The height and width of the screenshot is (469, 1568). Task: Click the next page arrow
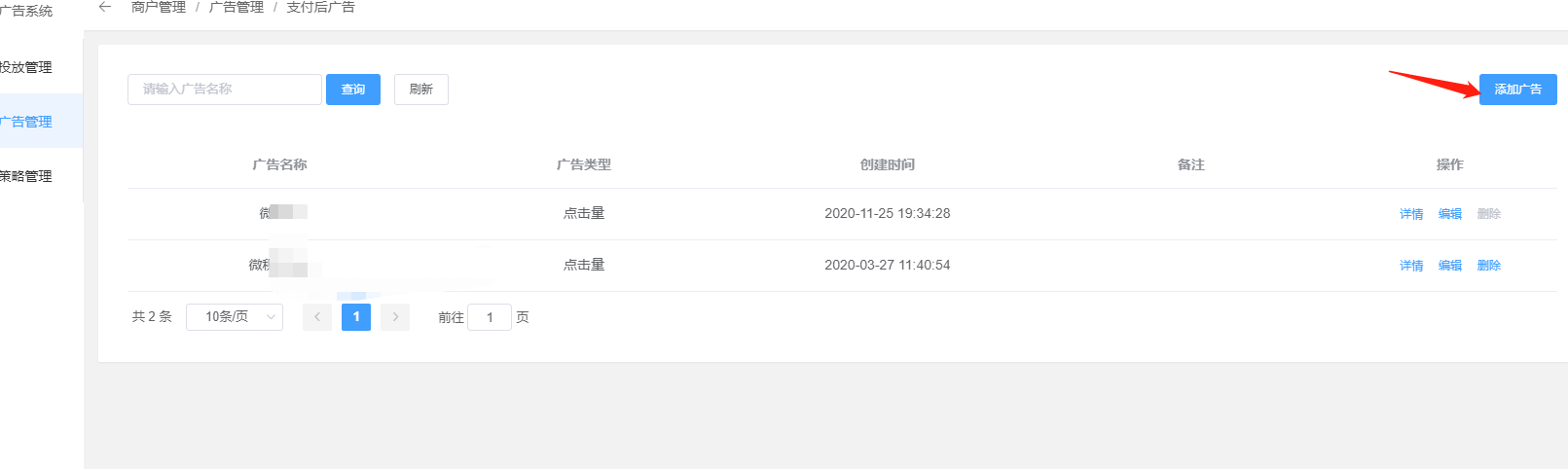tap(395, 317)
